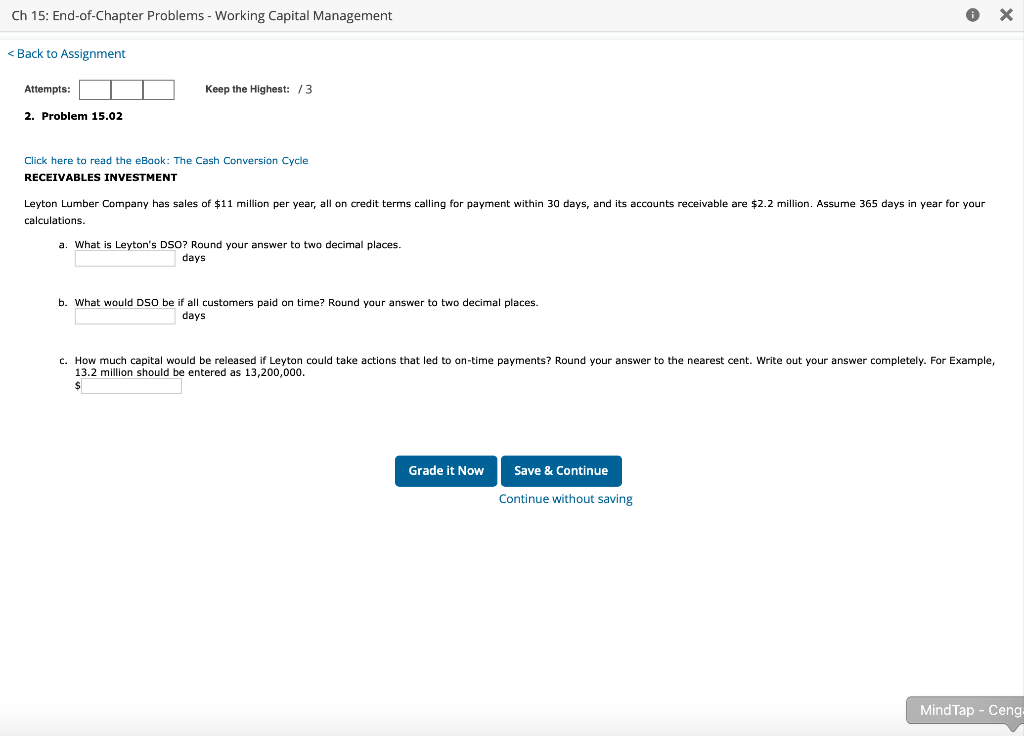The height and width of the screenshot is (736, 1024).
Task: Select the third Attempts box
Action: pos(159,89)
